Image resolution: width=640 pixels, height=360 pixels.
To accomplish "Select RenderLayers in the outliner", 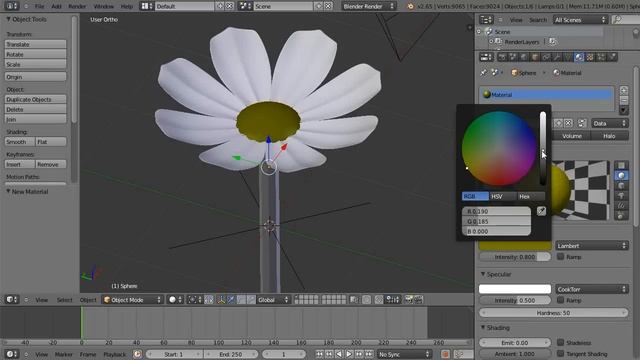I will [x=522, y=42].
